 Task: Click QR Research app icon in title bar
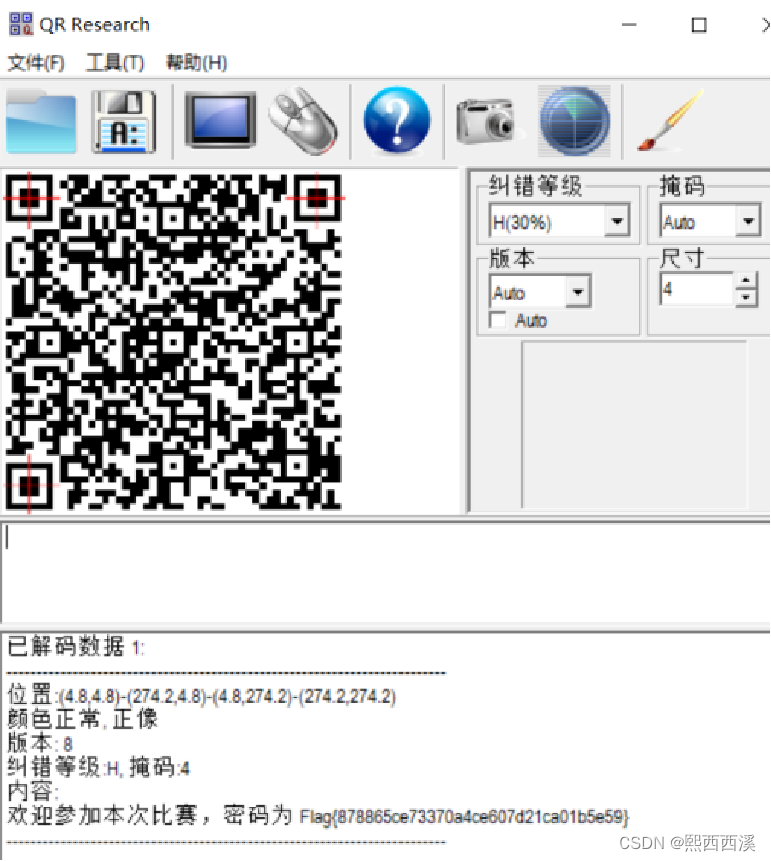21,24
